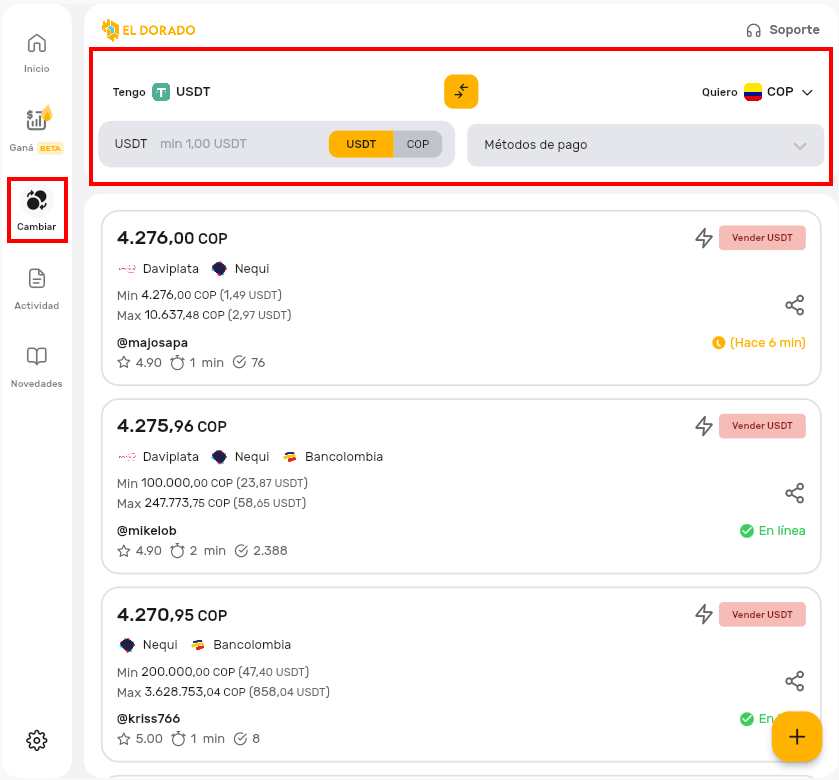Expand the Quiero COP currency dropdown
Viewport: 839px width, 780px height.
(758, 92)
